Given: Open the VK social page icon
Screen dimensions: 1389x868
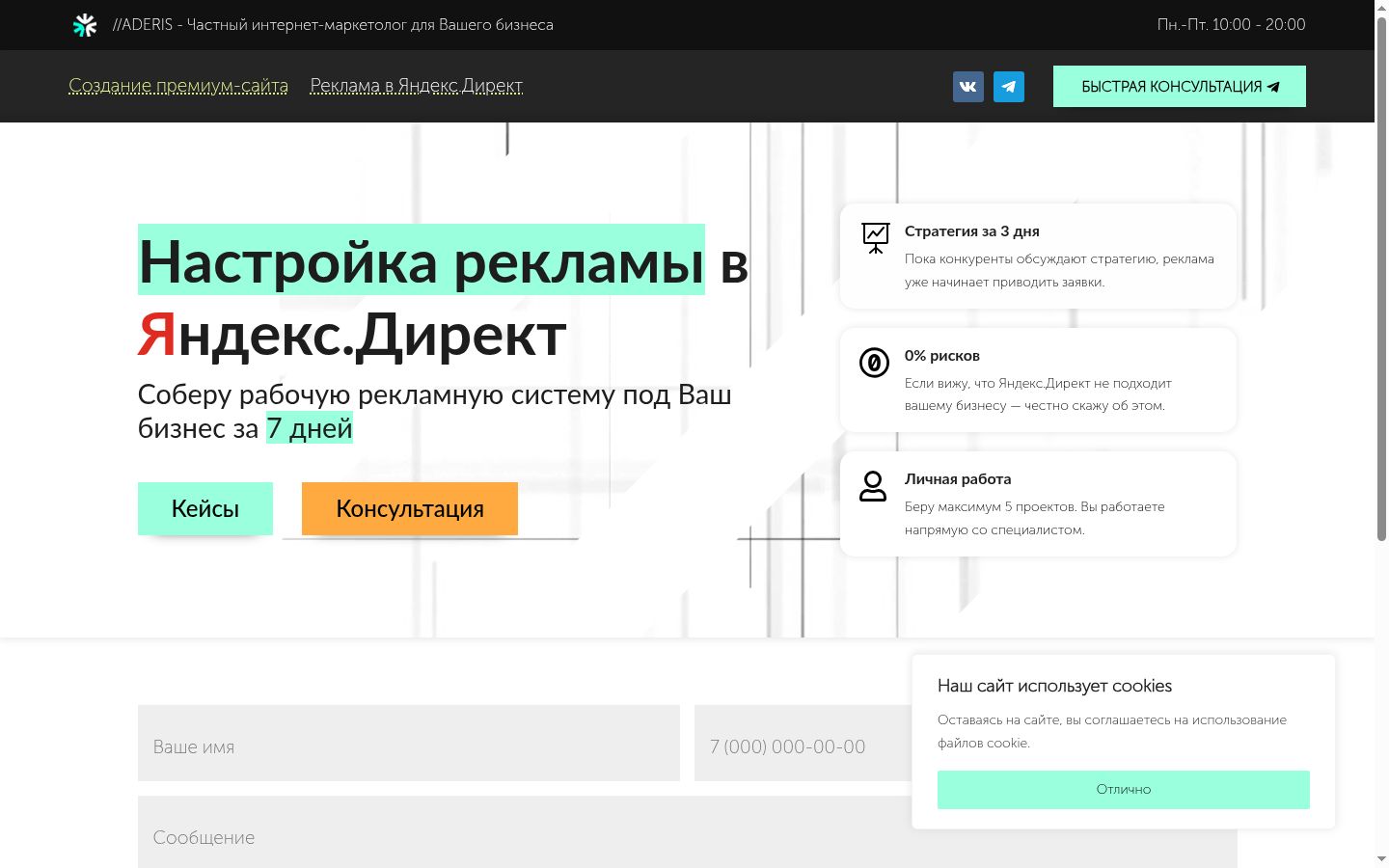Looking at the screenshot, I should pyautogui.click(x=968, y=87).
